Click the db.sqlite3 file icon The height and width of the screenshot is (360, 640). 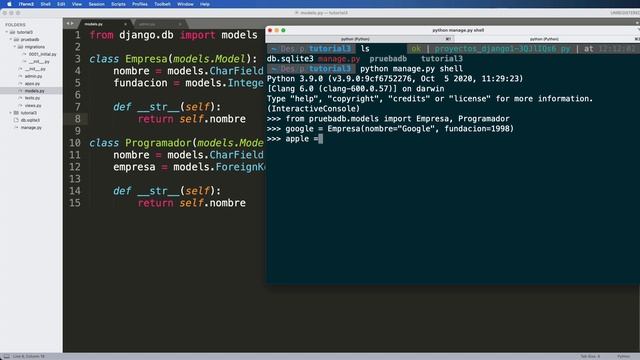(x=16, y=120)
